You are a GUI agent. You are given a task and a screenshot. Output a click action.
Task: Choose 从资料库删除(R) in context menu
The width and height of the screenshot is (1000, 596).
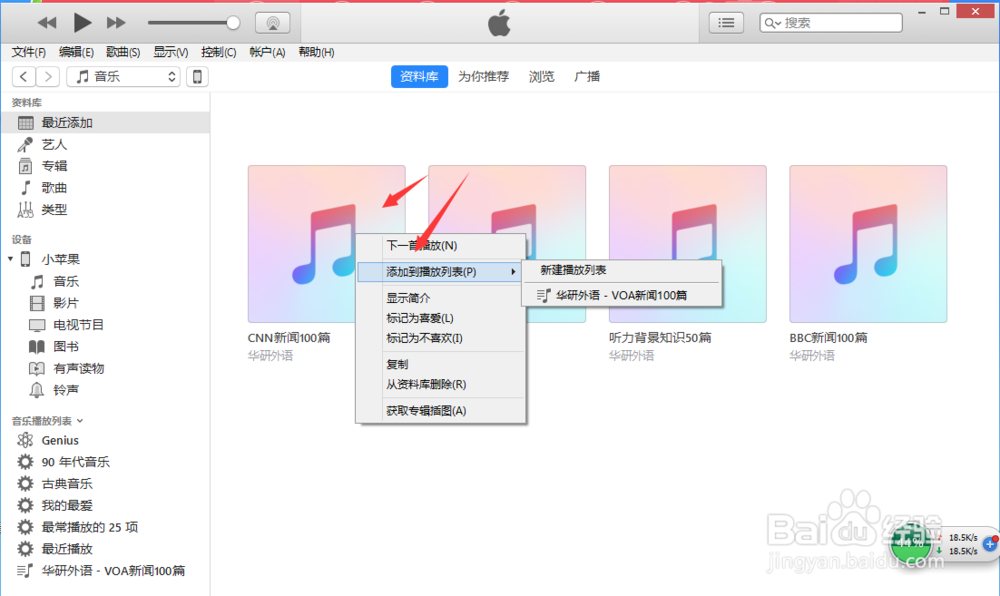[x=441, y=384]
